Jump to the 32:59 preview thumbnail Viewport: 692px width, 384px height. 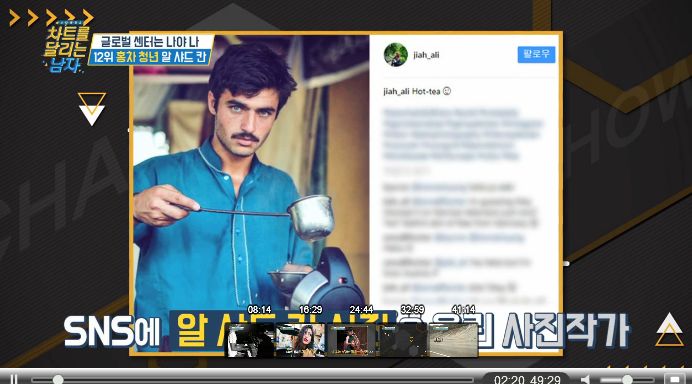tap(402, 340)
